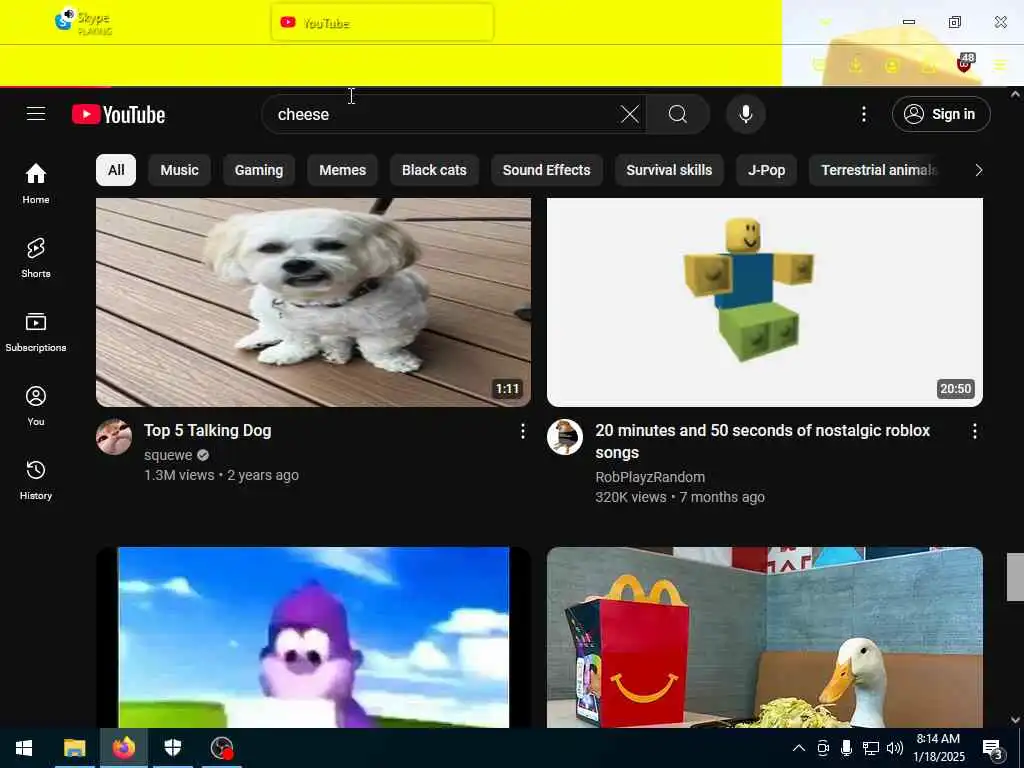
Task: Open the Firefox application menu
Action: coord(1000,65)
